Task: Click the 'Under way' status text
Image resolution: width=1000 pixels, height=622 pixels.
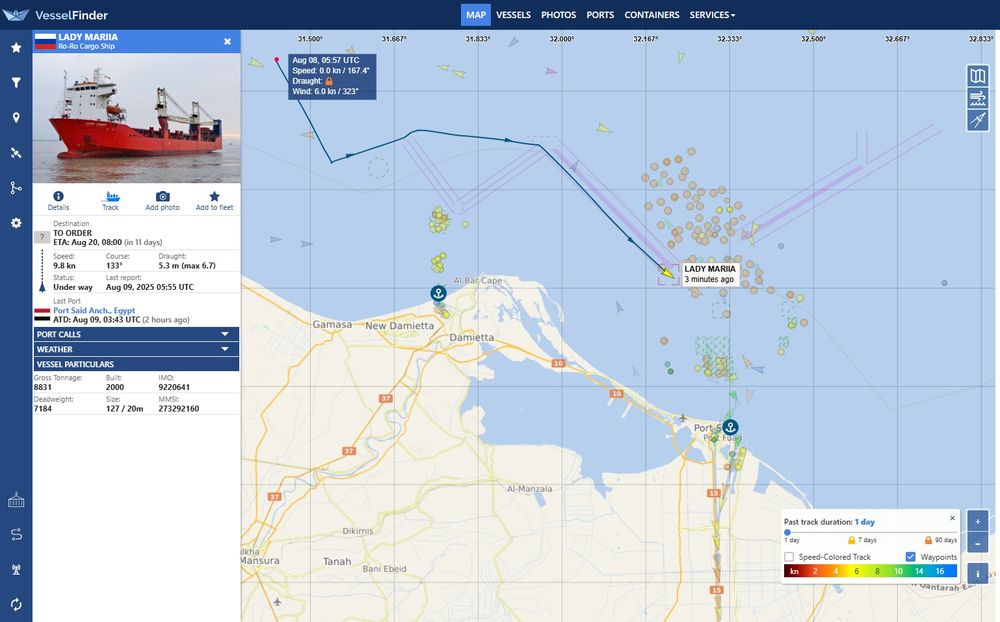Action: [x=73, y=287]
